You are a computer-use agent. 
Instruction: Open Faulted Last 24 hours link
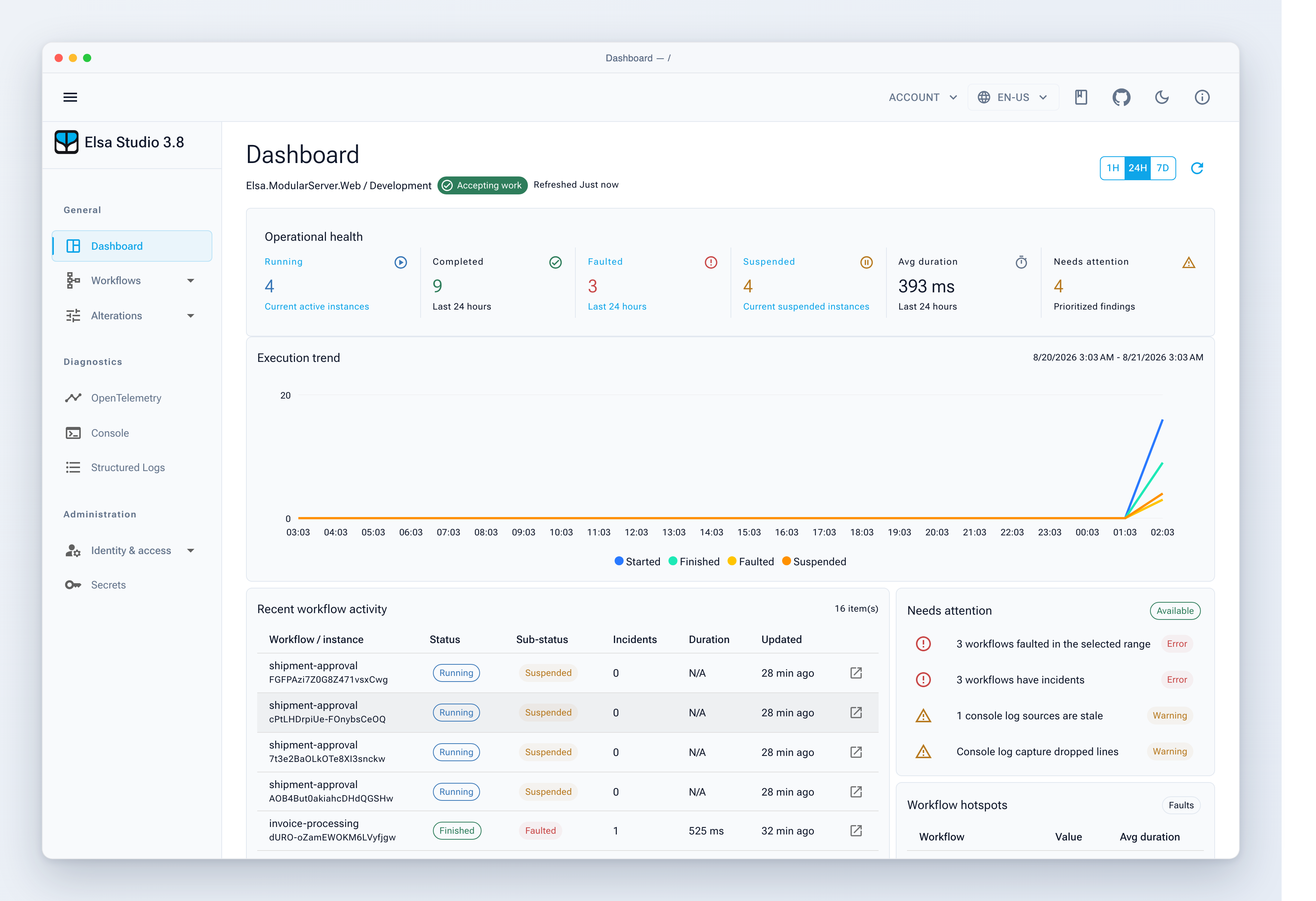pos(617,306)
